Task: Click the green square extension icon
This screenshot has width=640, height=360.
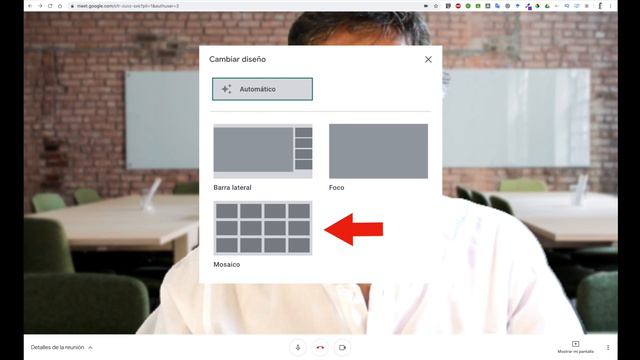Action: click(x=478, y=6)
